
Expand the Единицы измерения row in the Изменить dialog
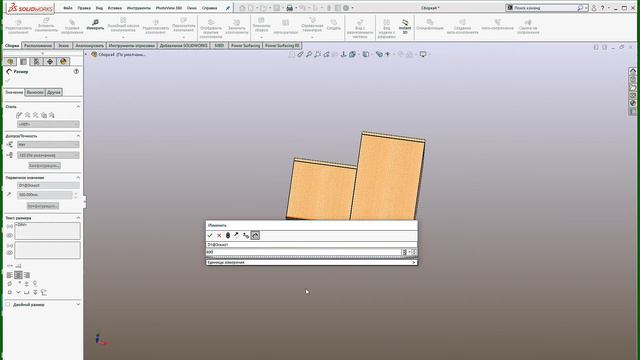pyautogui.click(x=311, y=262)
